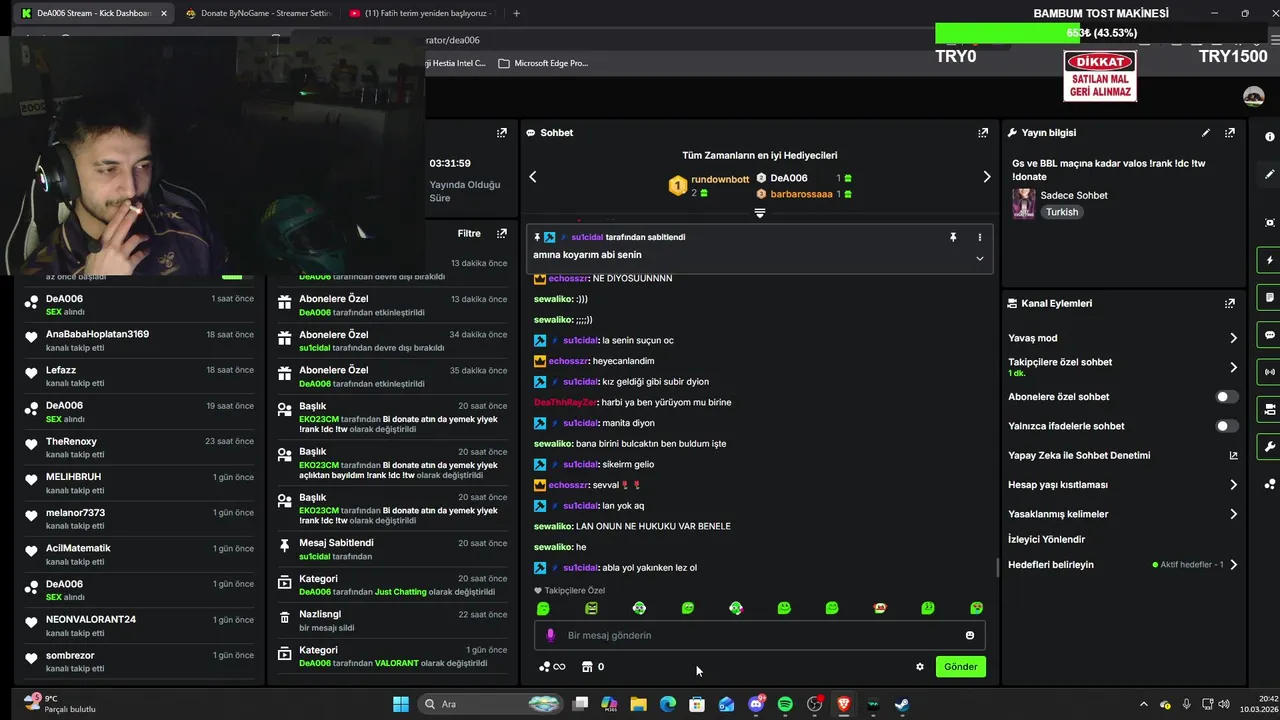Screen dimensions: 1280x720
Task: Expand Hesap yaşı kısıtlaması settings
Action: [x=1233, y=485]
